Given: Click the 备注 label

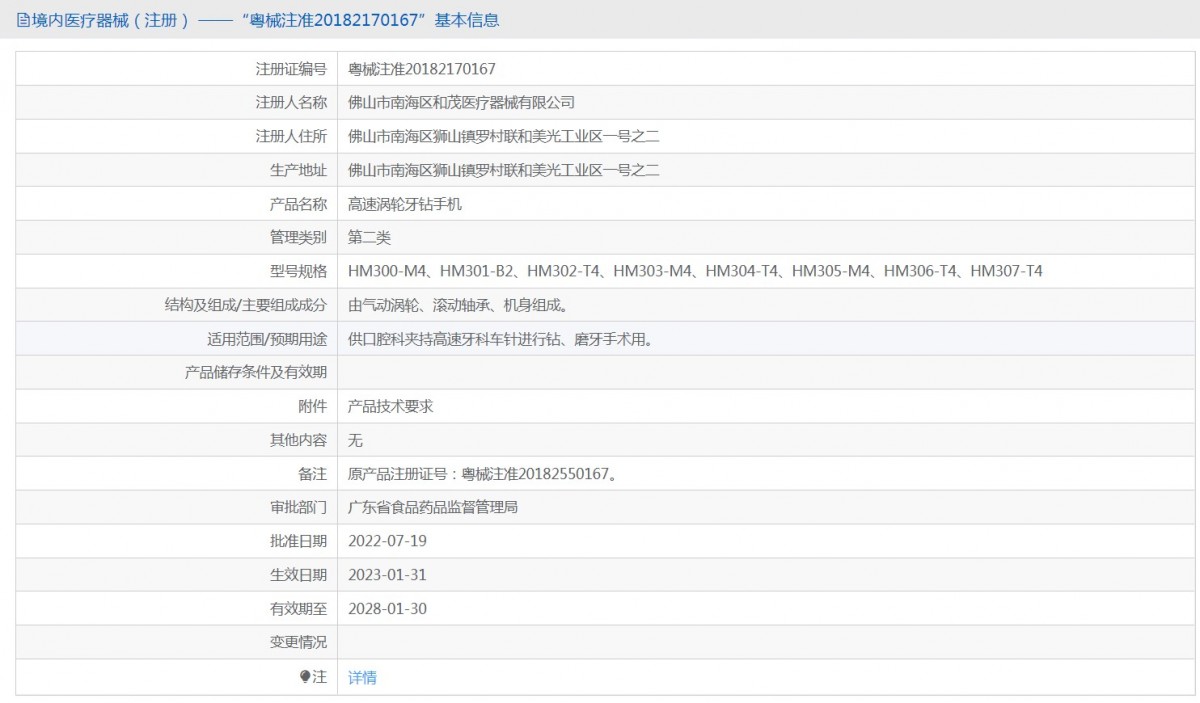Looking at the screenshot, I should pos(312,474).
